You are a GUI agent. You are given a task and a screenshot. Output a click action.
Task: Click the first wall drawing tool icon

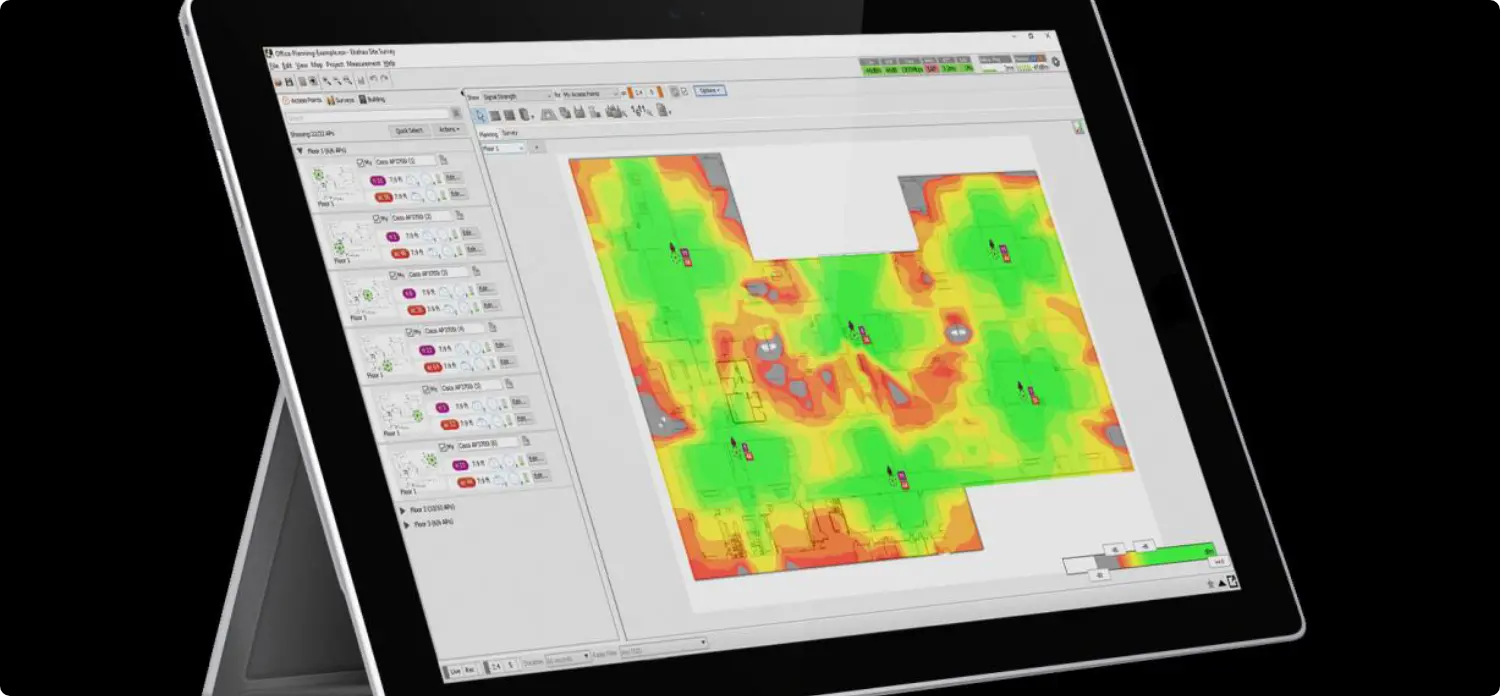point(495,116)
